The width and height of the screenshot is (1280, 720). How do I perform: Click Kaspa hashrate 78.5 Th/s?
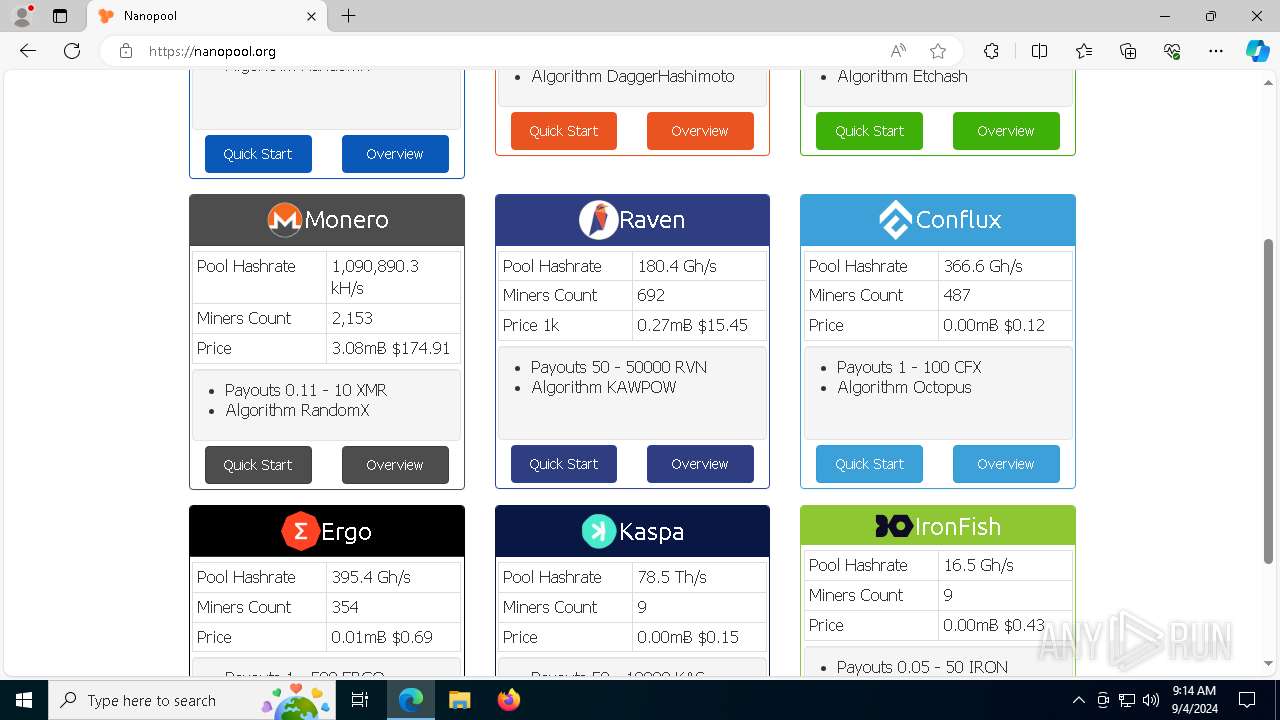click(672, 577)
